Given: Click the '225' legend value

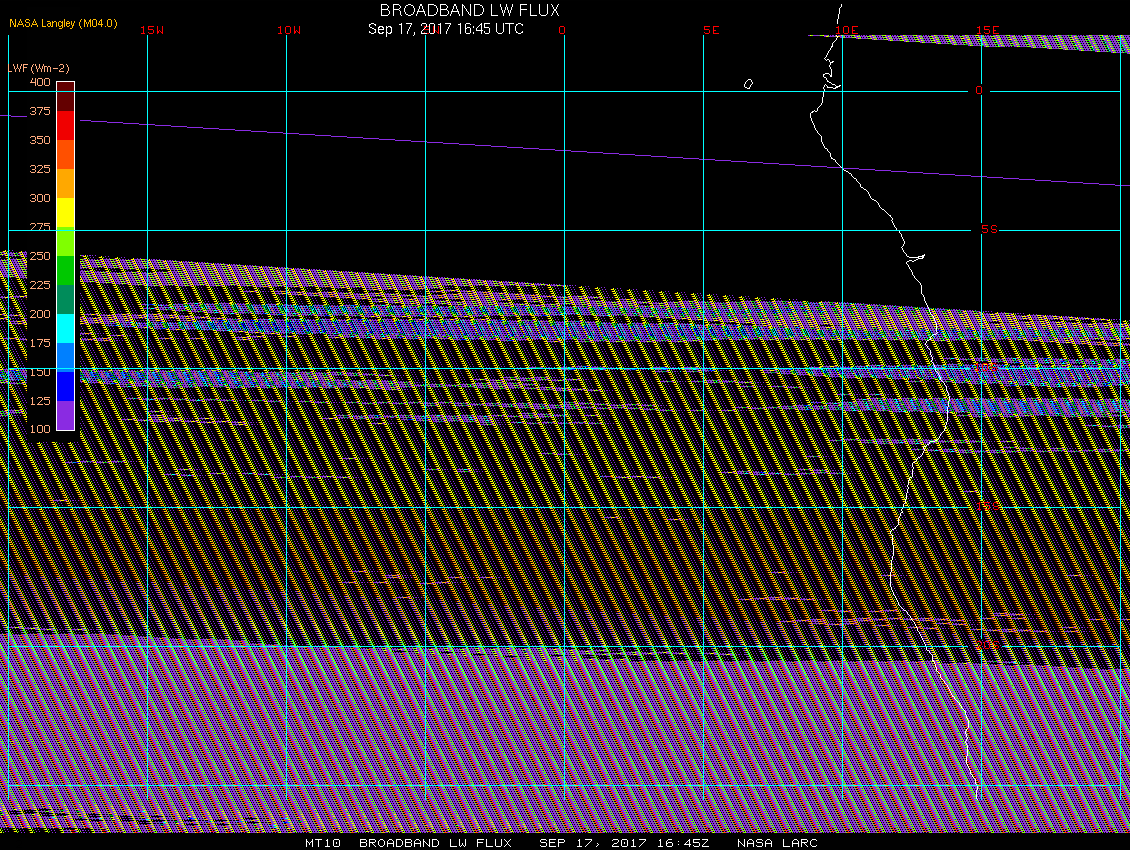Looking at the screenshot, I should point(40,285).
